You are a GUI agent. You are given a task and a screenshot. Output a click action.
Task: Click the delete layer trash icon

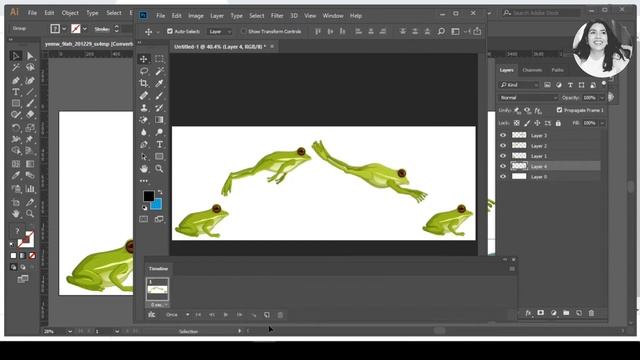591,313
